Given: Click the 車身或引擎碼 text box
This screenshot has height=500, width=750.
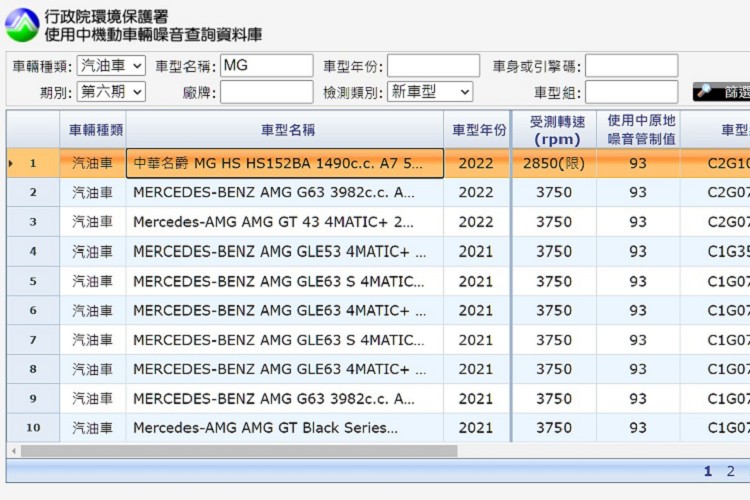Looking at the screenshot, I should [631, 66].
